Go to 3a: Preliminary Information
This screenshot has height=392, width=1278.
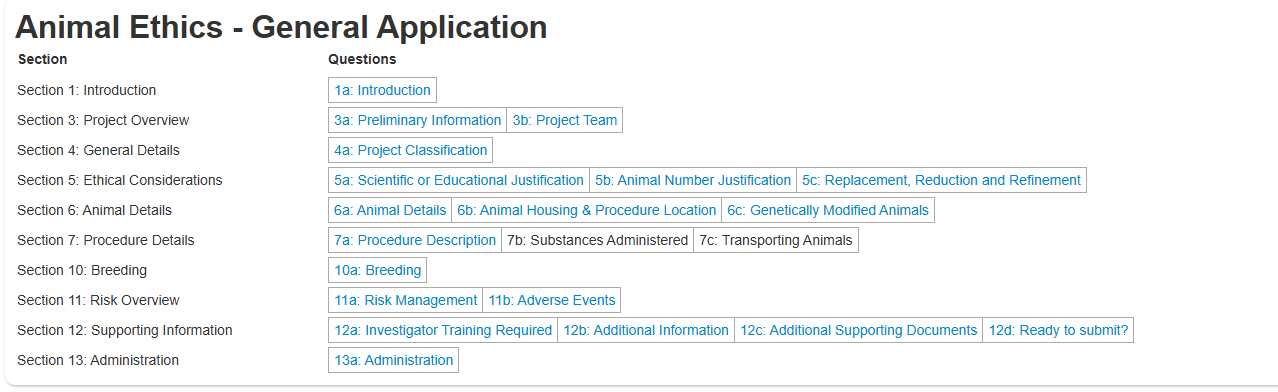[x=417, y=120]
